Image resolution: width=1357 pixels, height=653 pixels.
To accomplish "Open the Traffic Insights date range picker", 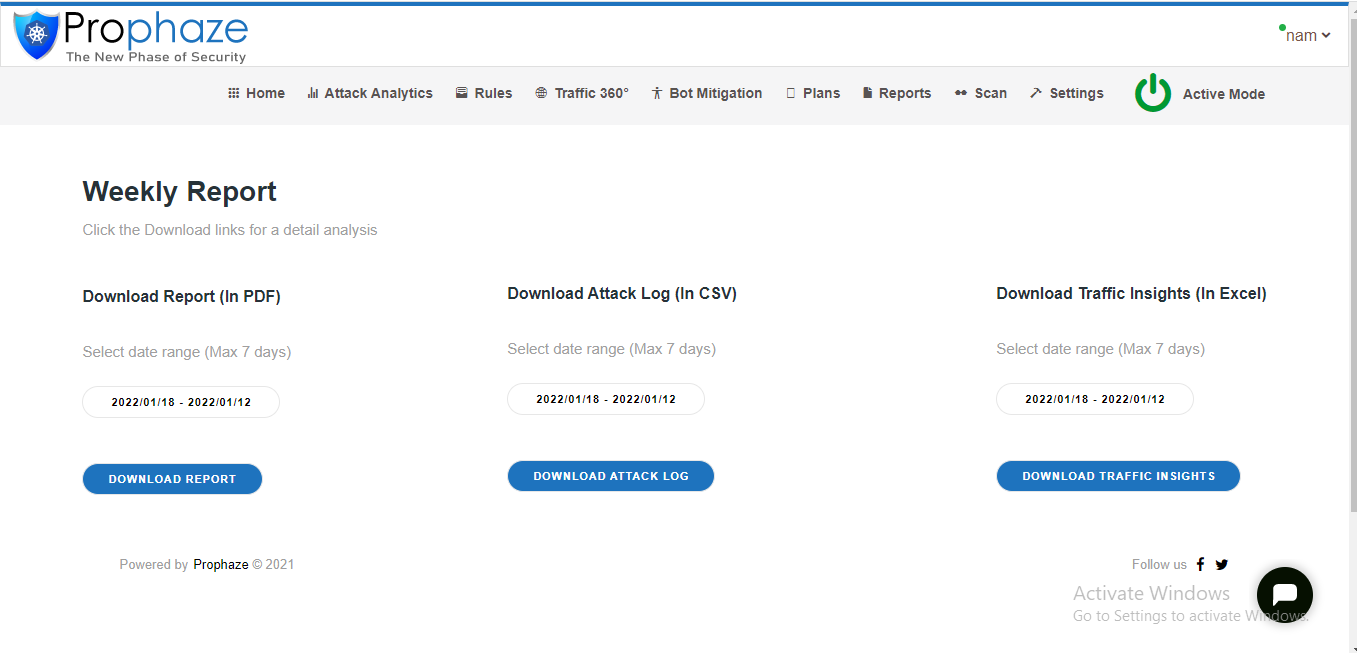I will 1095,399.
